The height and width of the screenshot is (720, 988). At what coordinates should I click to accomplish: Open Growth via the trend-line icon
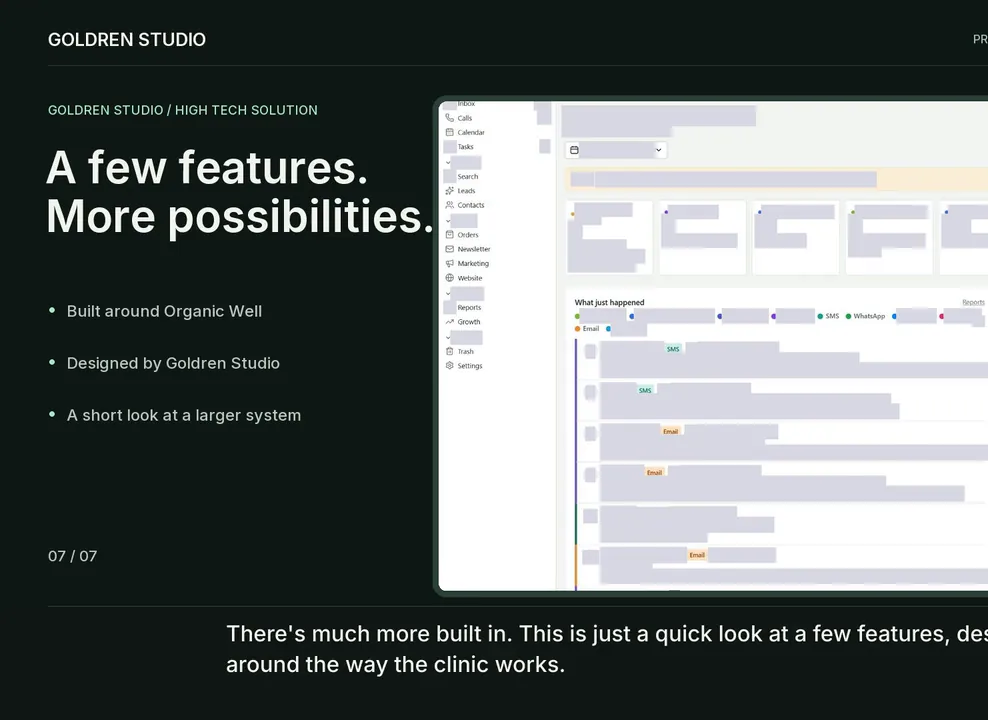[449, 322]
